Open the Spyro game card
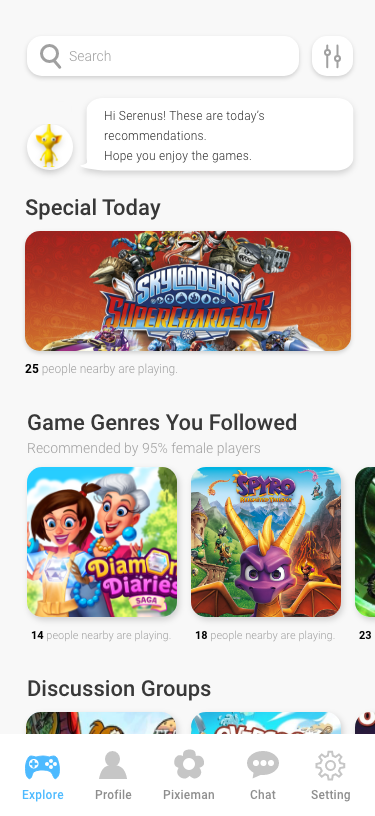Viewport: 375px width, 816px height. (266, 542)
